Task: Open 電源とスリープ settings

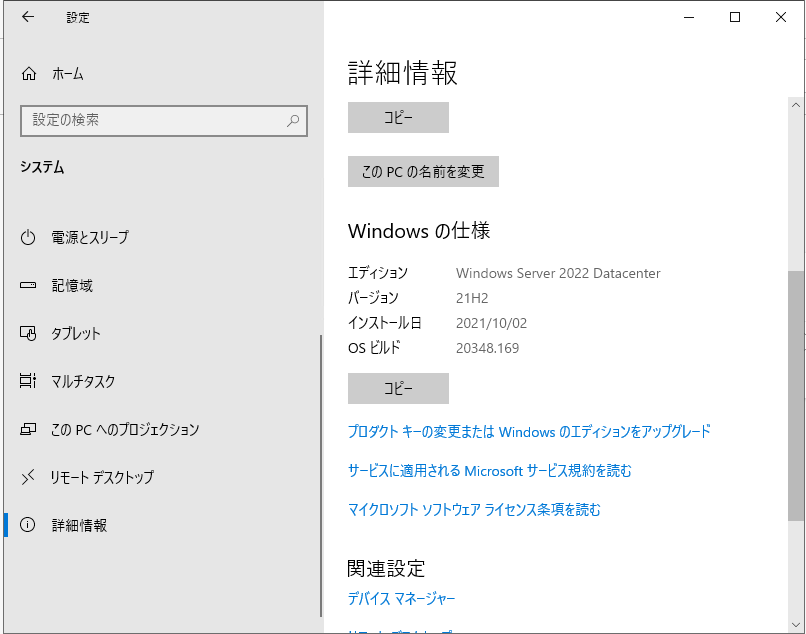Action: point(161,238)
